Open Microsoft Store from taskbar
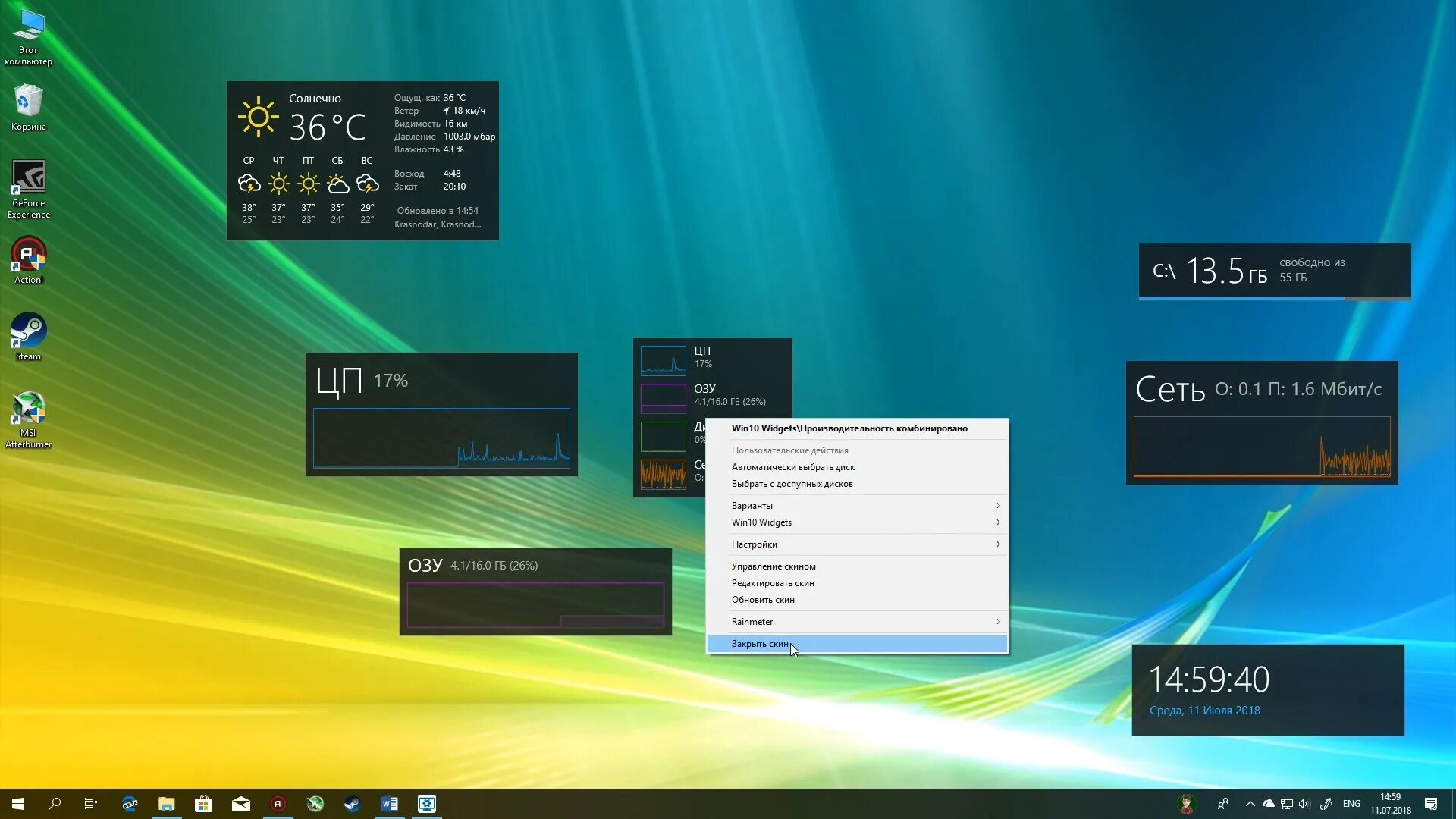Image resolution: width=1456 pixels, height=819 pixels. click(203, 804)
